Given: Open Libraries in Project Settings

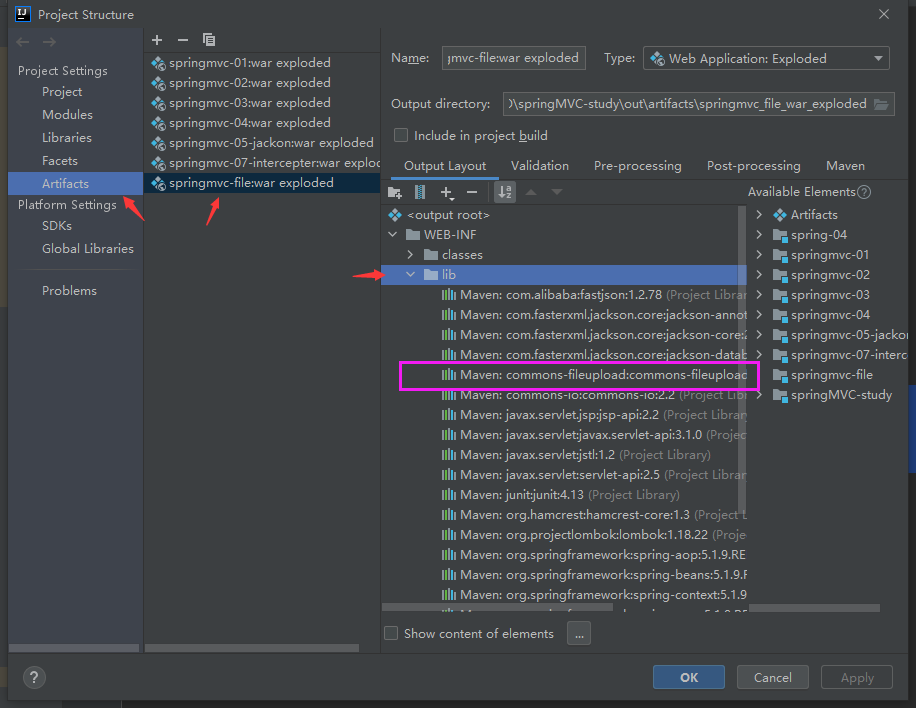Looking at the screenshot, I should click(x=67, y=138).
